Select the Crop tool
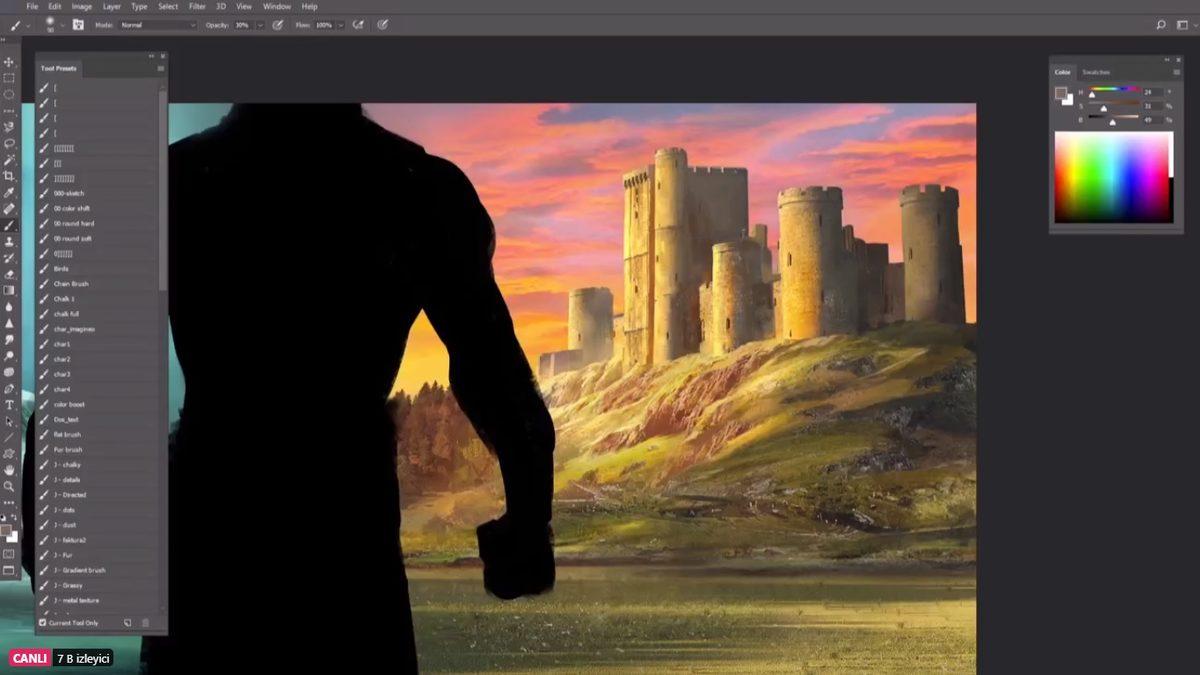This screenshot has height=675, width=1200. (9, 176)
